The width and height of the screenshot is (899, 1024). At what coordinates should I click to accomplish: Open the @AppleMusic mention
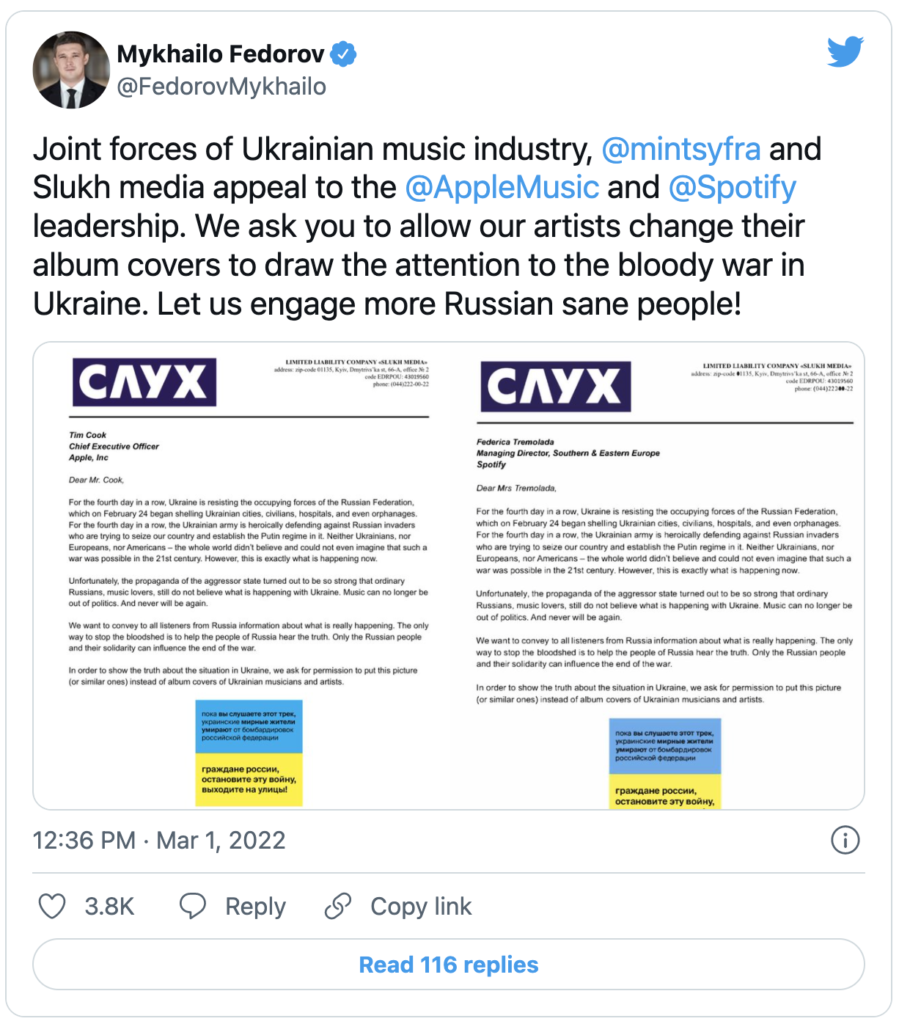[502, 187]
